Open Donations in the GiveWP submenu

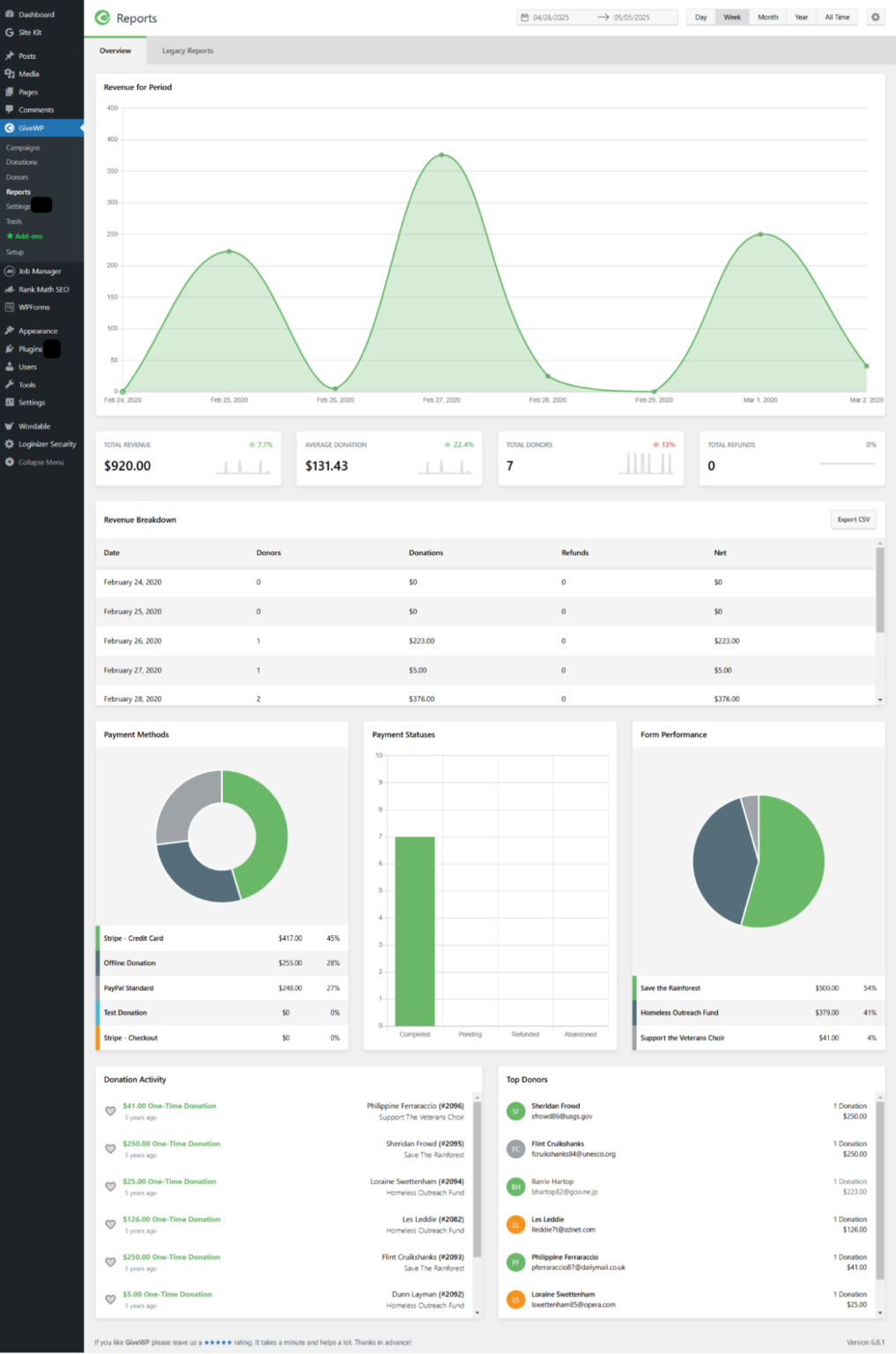[22, 162]
